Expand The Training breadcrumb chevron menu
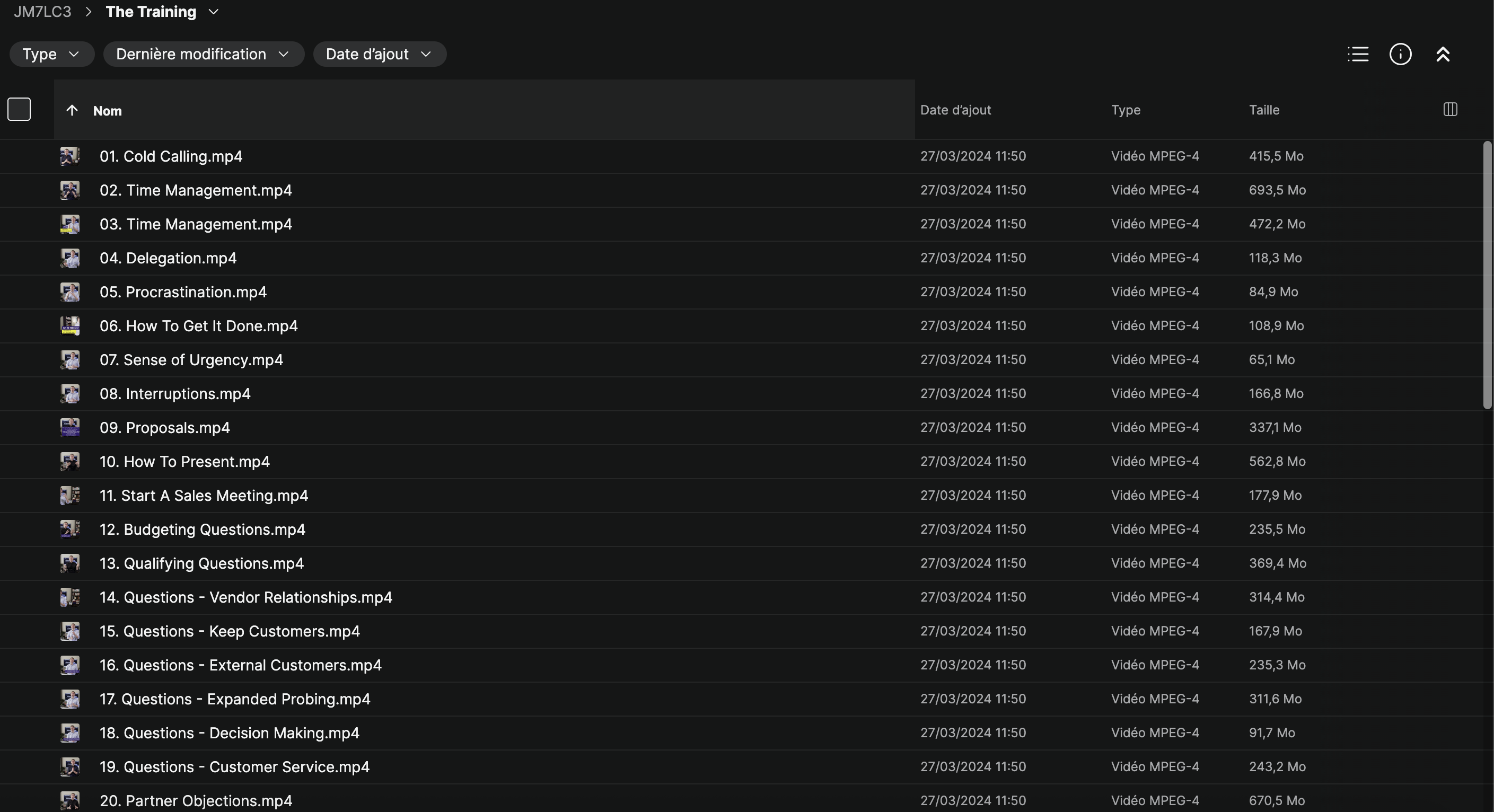 point(214,12)
